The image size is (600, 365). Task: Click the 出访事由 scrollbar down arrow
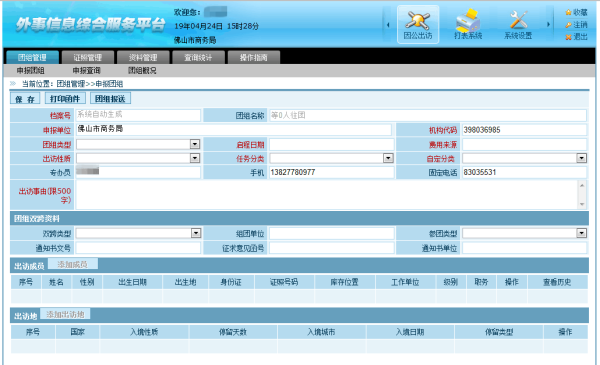click(582, 204)
